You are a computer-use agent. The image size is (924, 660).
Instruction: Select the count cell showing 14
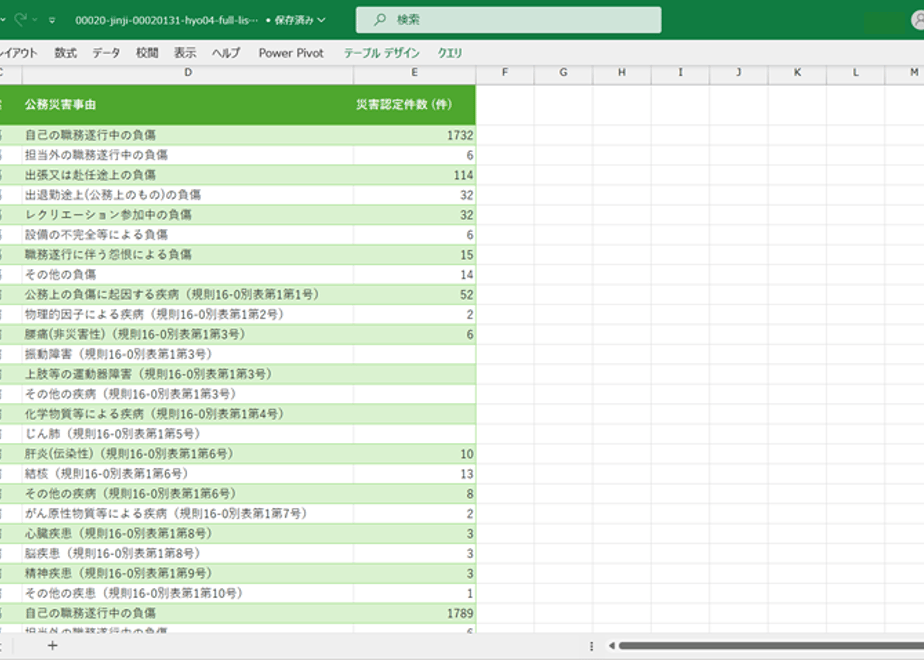(414, 275)
